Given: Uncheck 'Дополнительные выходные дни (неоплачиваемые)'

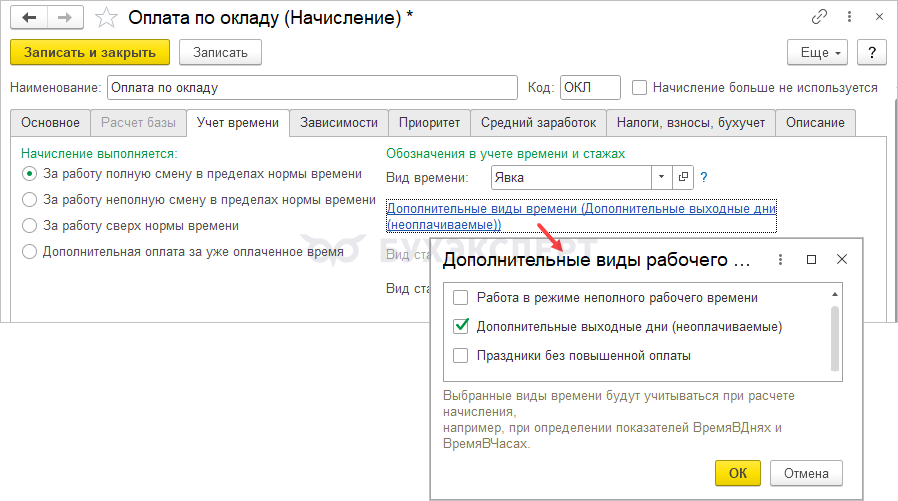Looking at the screenshot, I should 461,326.
